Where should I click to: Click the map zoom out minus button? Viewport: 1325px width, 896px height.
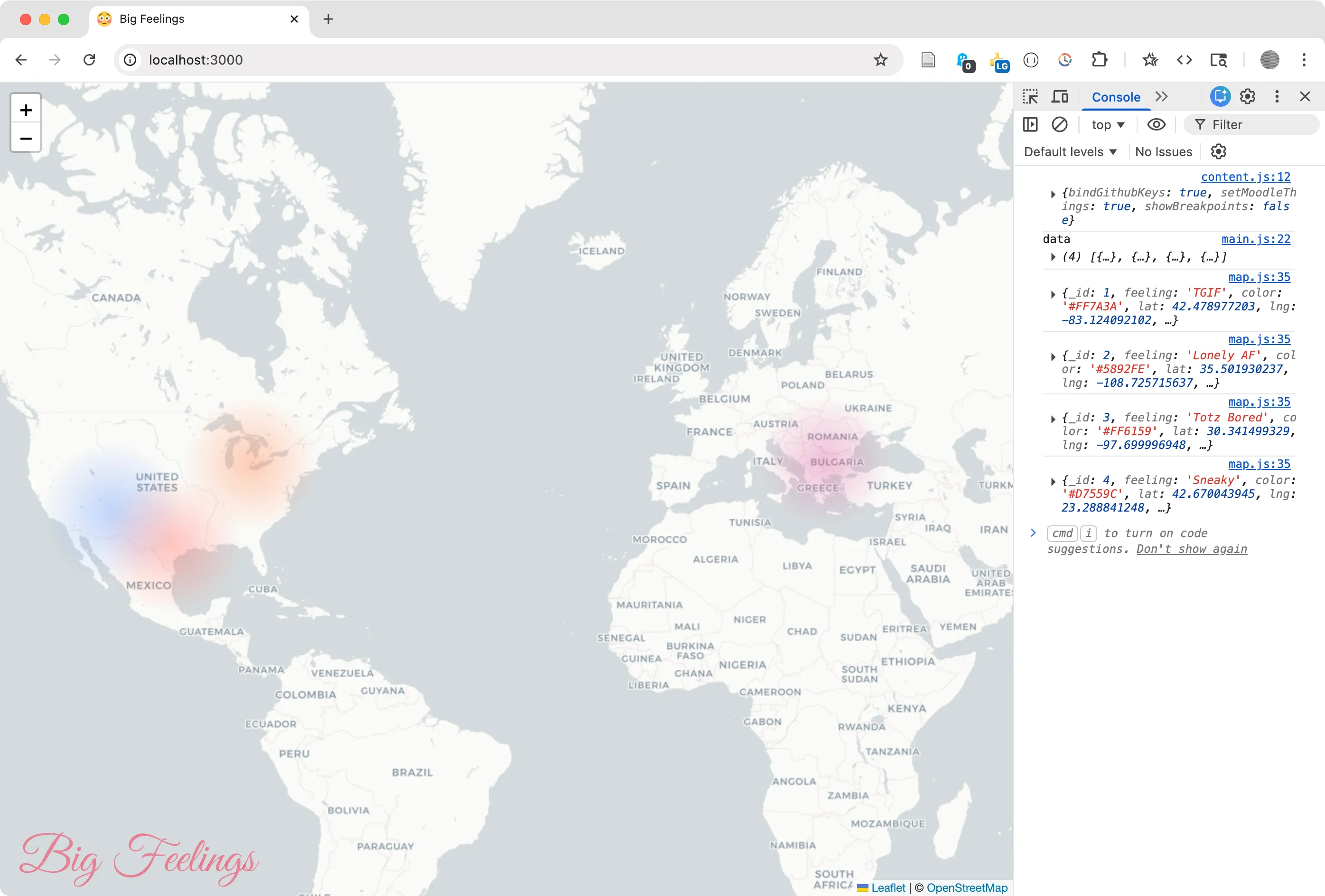(x=26, y=139)
